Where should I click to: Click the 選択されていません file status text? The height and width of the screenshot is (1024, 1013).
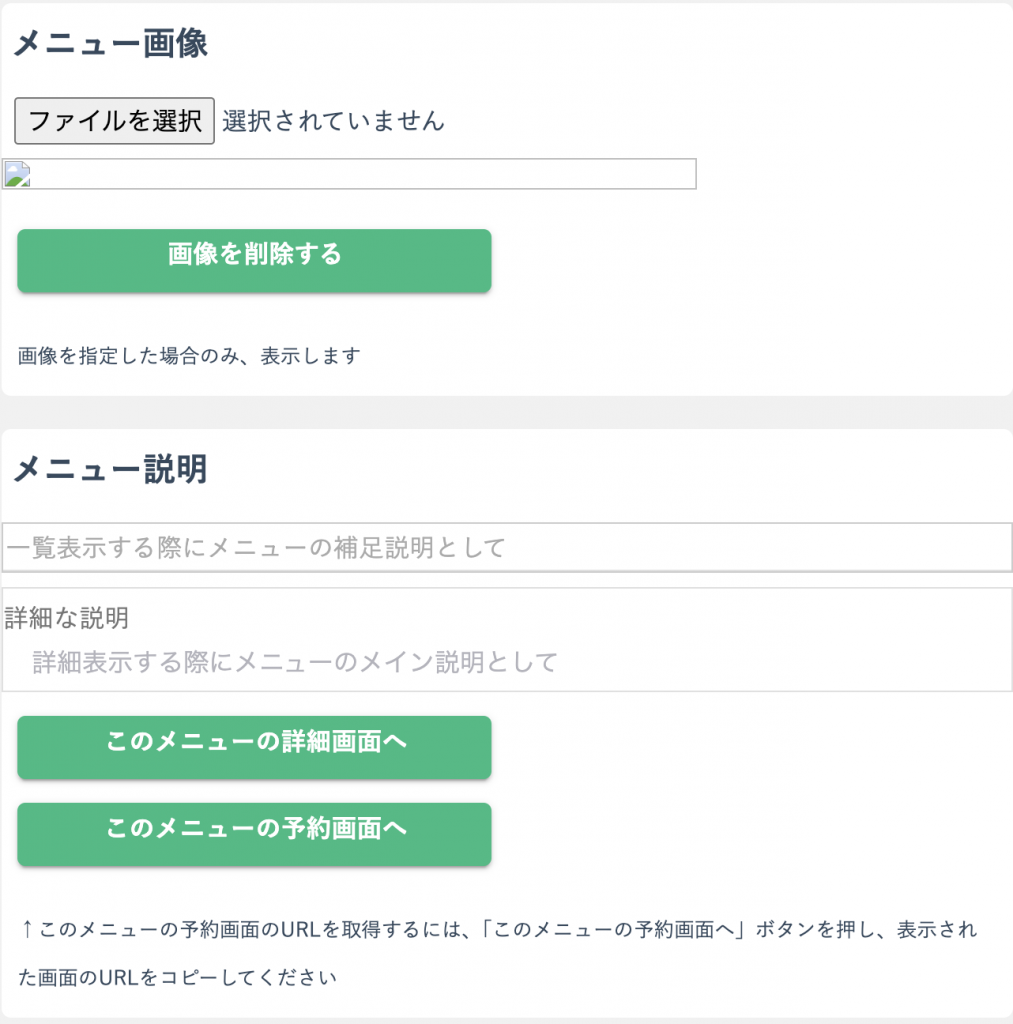pos(333,121)
